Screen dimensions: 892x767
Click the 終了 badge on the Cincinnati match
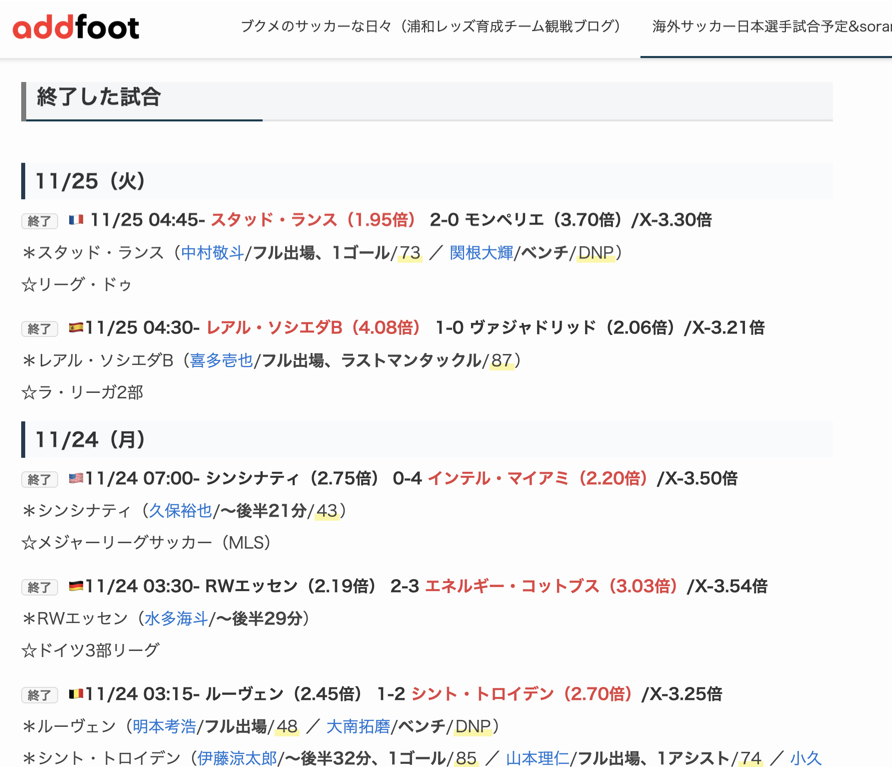[40, 480]
